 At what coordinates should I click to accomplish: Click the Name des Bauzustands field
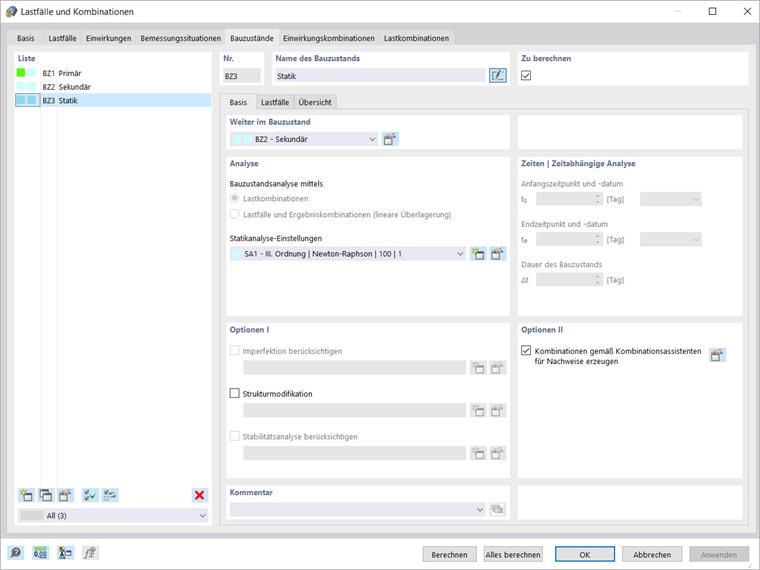point(380,76)
